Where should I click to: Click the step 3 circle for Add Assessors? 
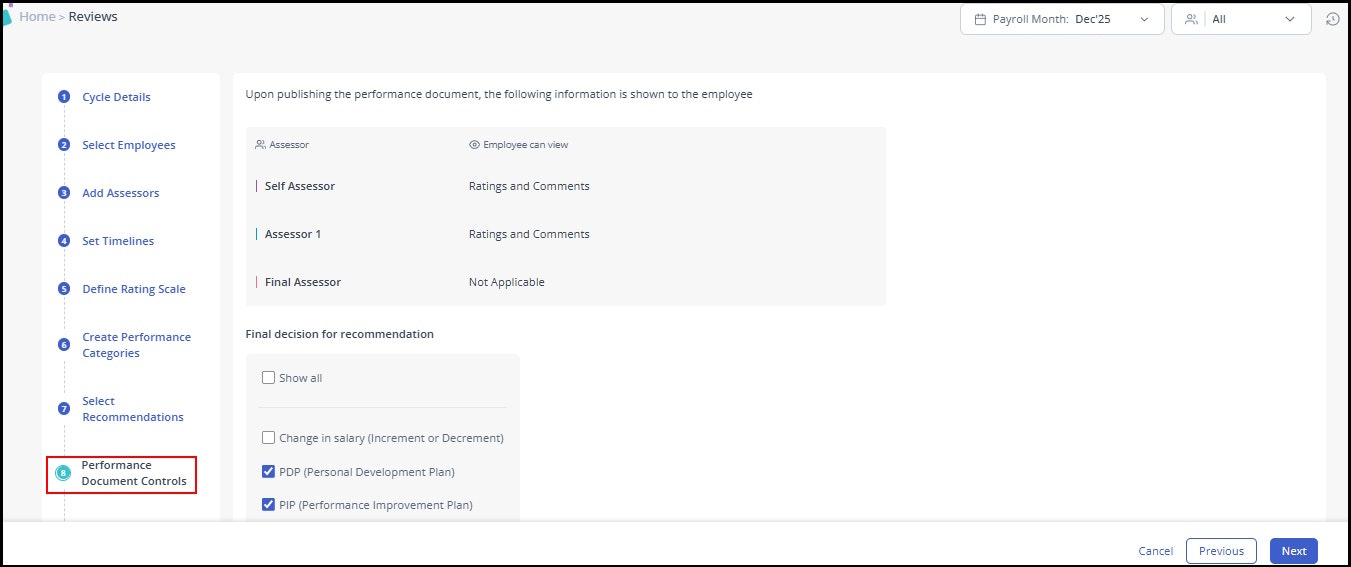click(64, 193)
